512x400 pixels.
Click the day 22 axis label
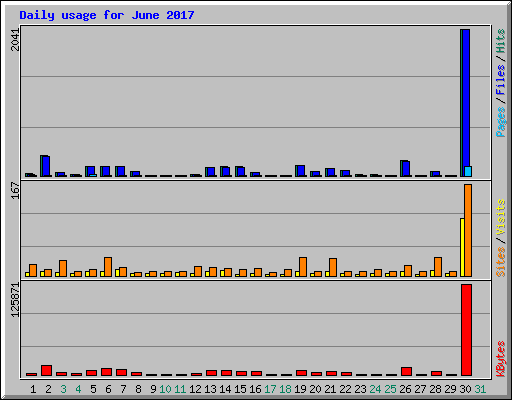345,389
